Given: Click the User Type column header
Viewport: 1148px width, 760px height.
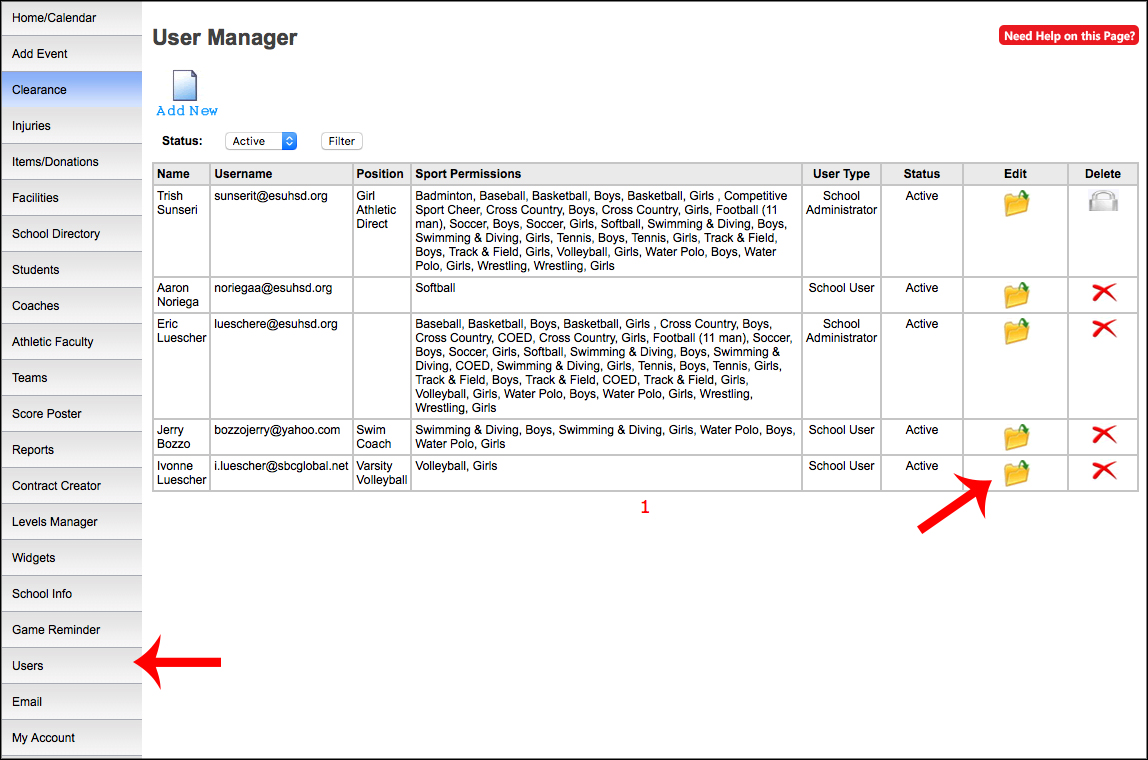Looking at the screenshot, I should (841, 174).
